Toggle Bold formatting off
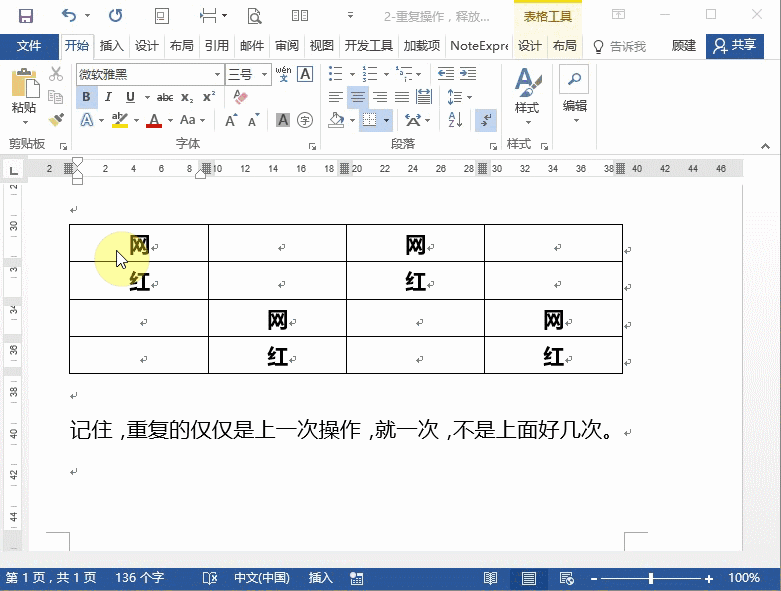Screen dimensions: 781x591 87,97
